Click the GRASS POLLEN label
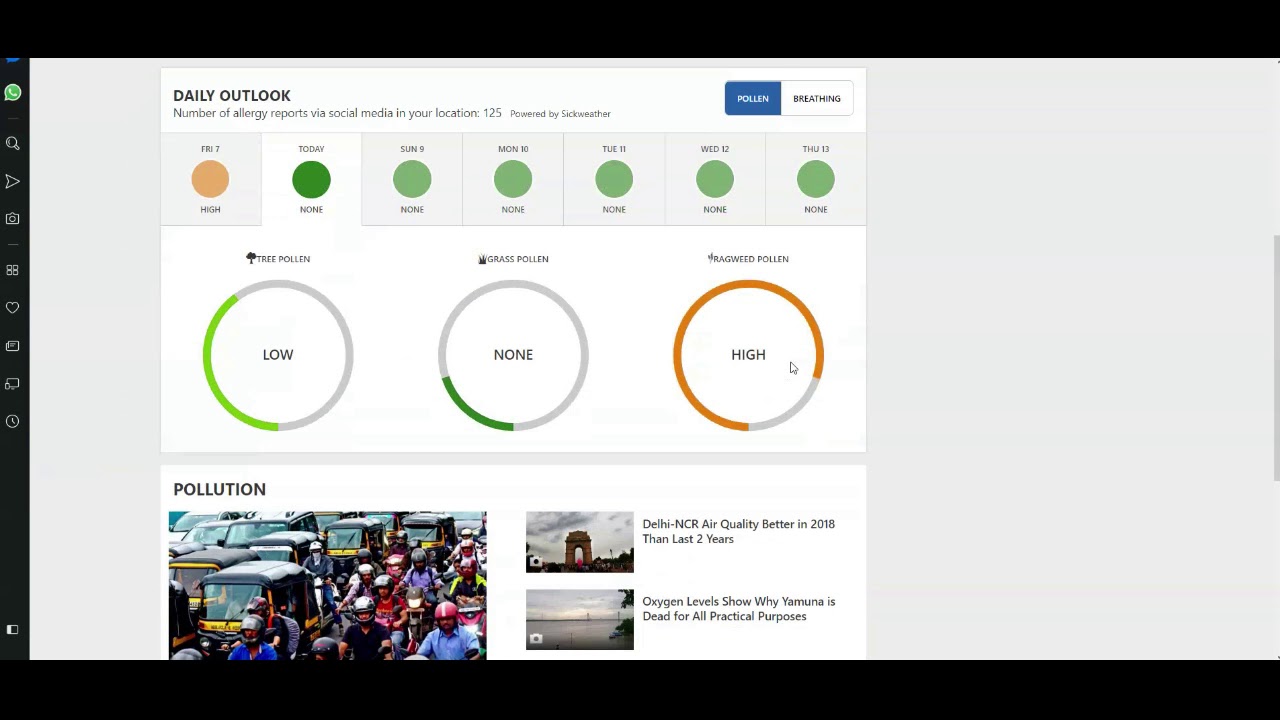This screenshot has width=1280, height=720. [518, 259]
